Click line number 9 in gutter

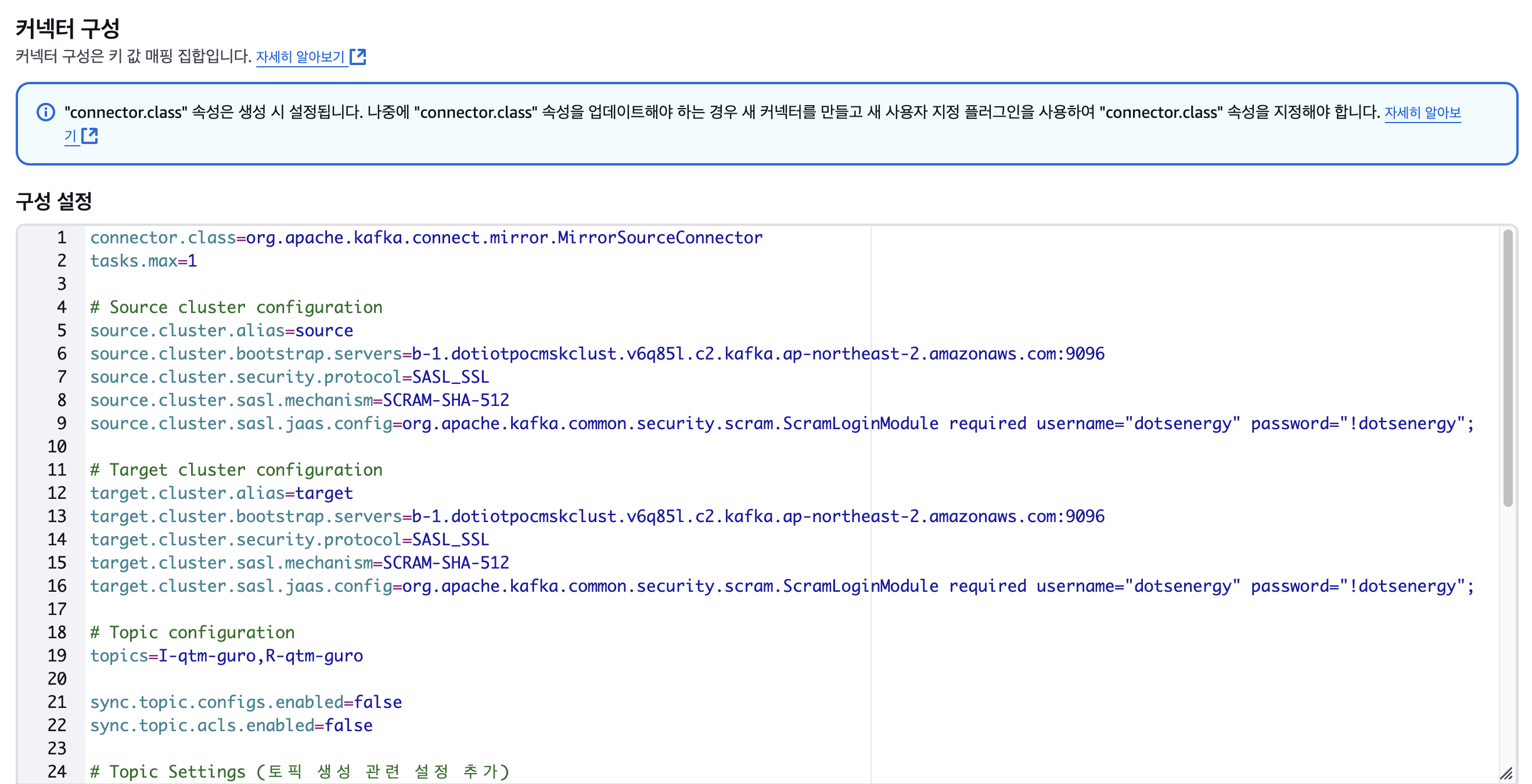[61, 423]
